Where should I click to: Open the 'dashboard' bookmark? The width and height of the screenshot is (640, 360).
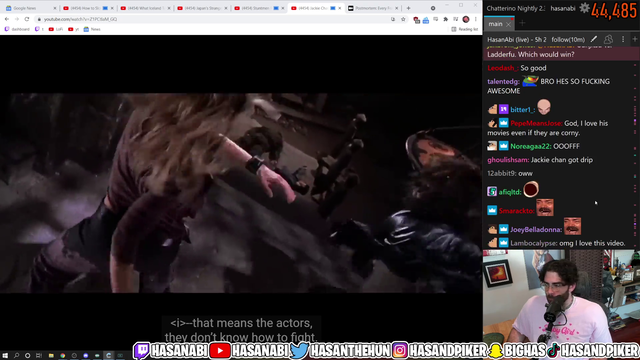(x=17, y=29)
